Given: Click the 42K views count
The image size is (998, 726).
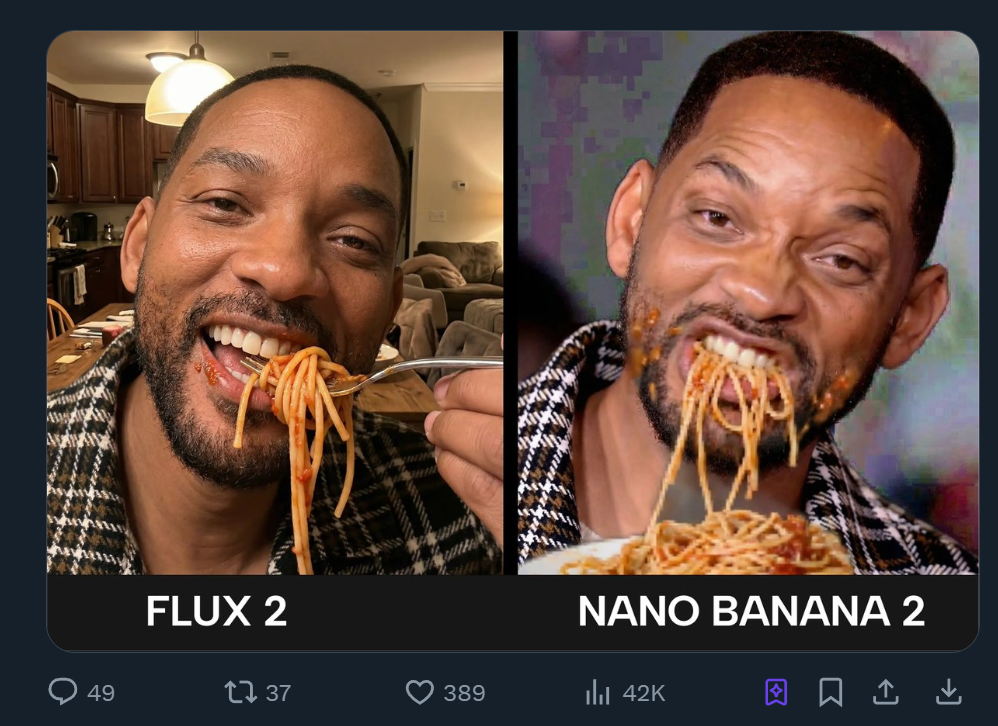Looking at the screenshot, I should coord(644,693).
